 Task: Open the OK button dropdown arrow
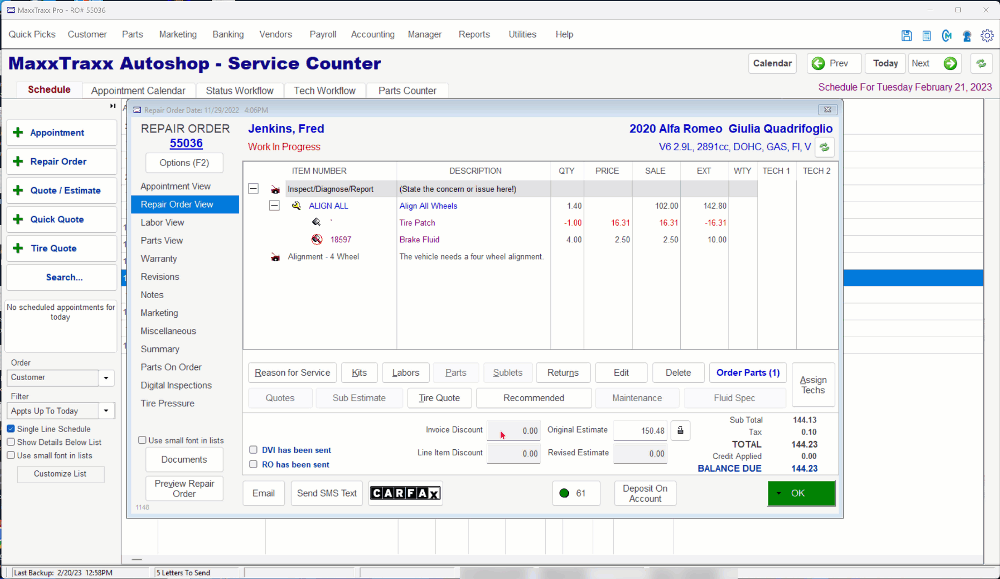pos(779,494)
